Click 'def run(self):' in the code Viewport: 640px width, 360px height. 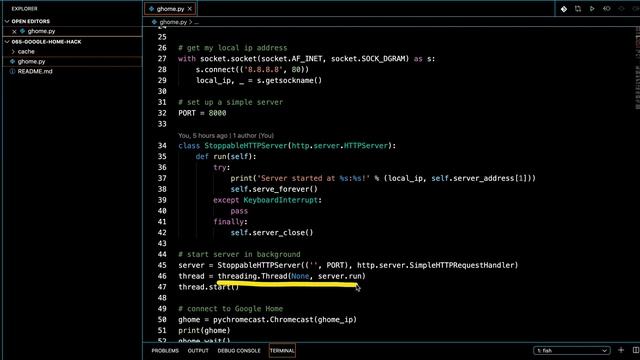(x=226, y=157)
